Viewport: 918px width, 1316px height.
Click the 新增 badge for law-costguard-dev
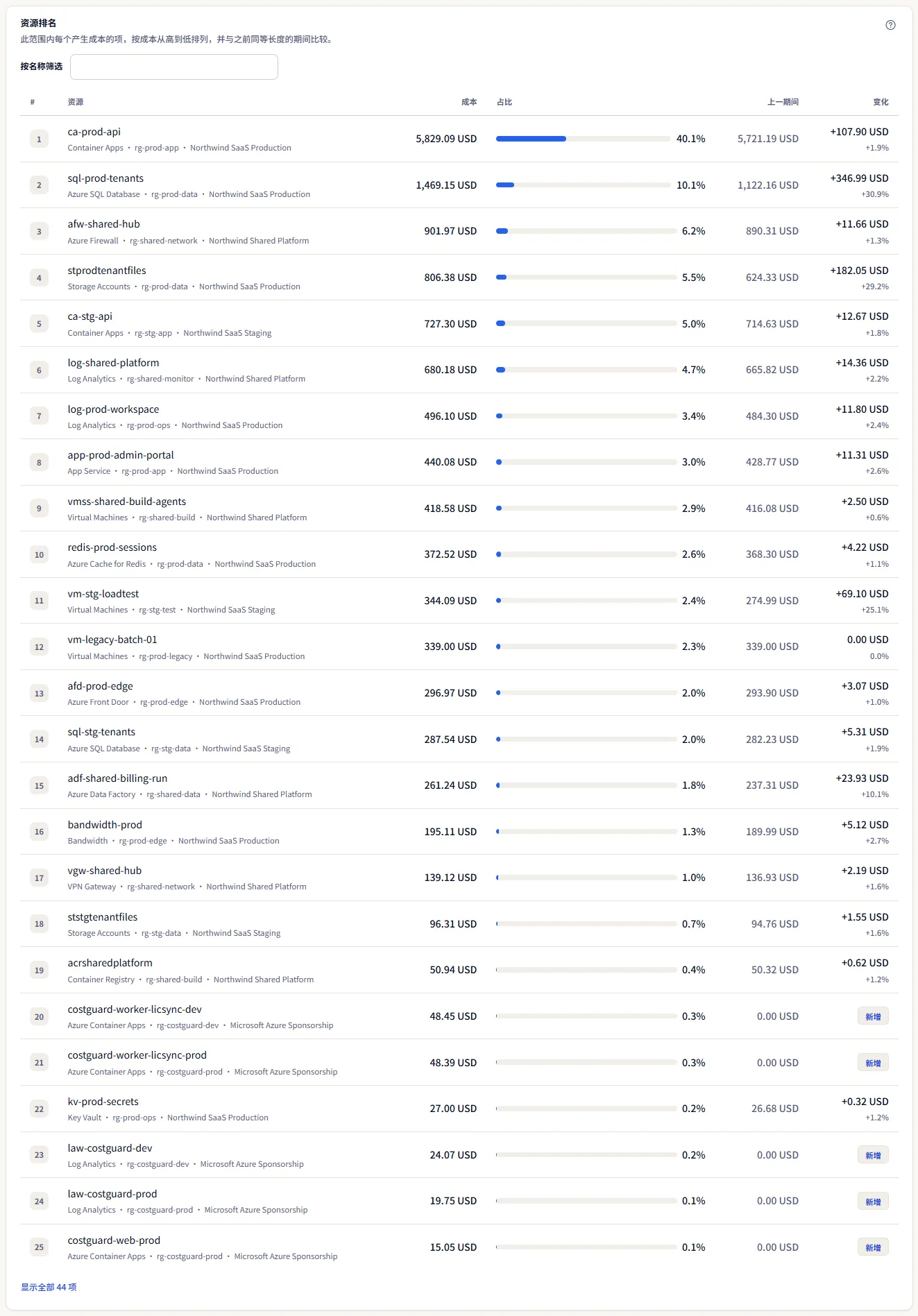point(873,1155)
